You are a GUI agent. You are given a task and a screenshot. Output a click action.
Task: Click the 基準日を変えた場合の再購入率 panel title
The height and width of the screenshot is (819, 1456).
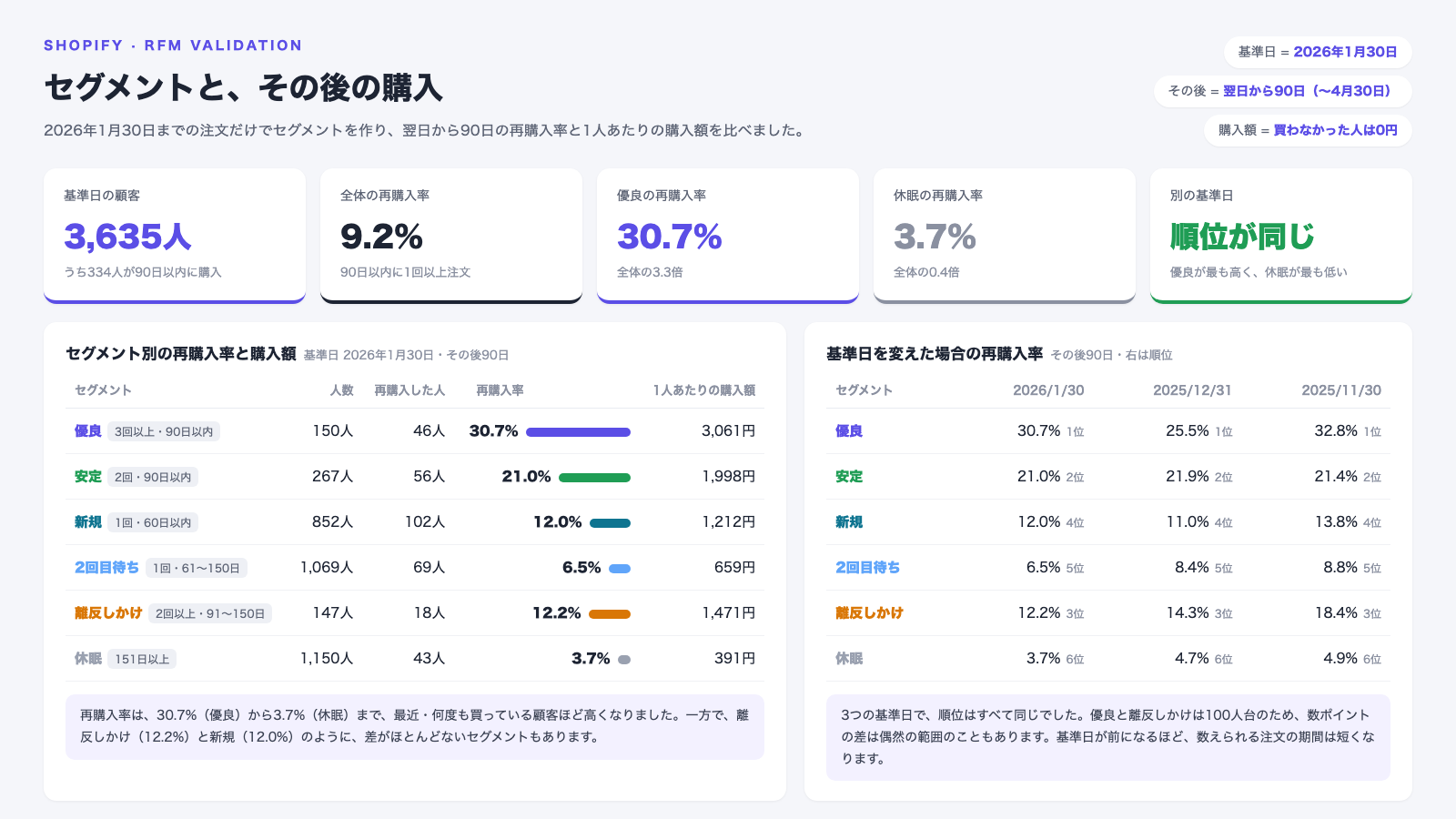pyautogui.click(x=935, y=354)
